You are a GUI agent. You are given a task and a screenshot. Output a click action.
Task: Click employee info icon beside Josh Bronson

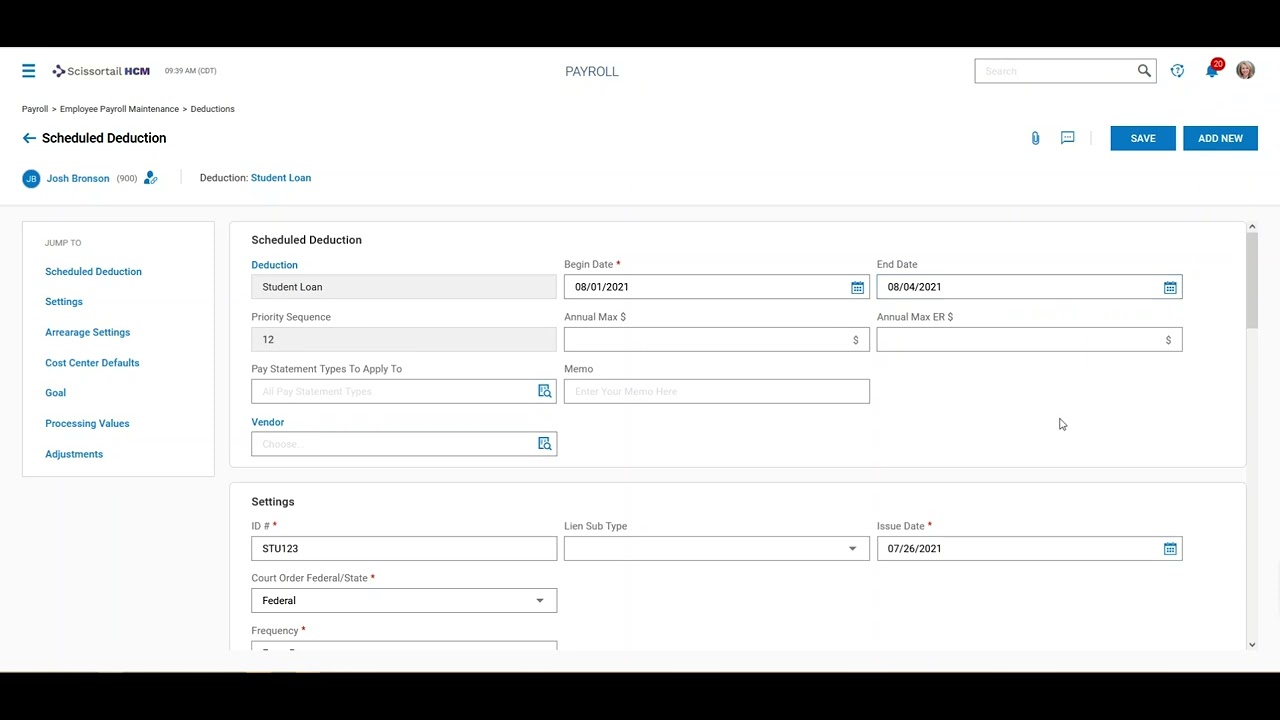(x=150, y=178)
